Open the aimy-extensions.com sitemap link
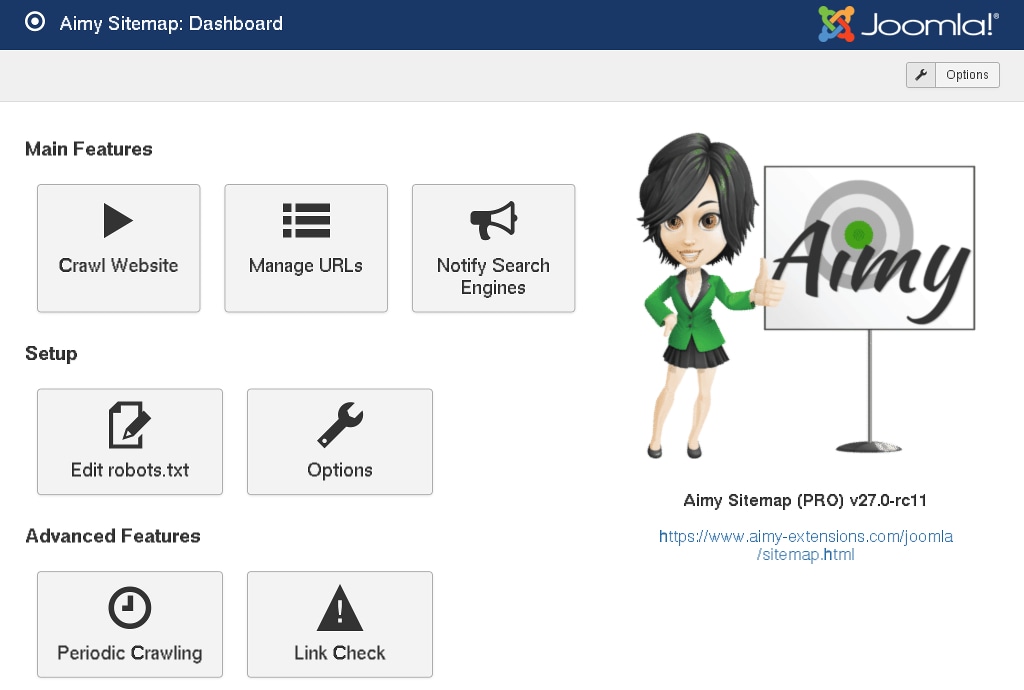1024x690 pixels. (x=806, y=545)
